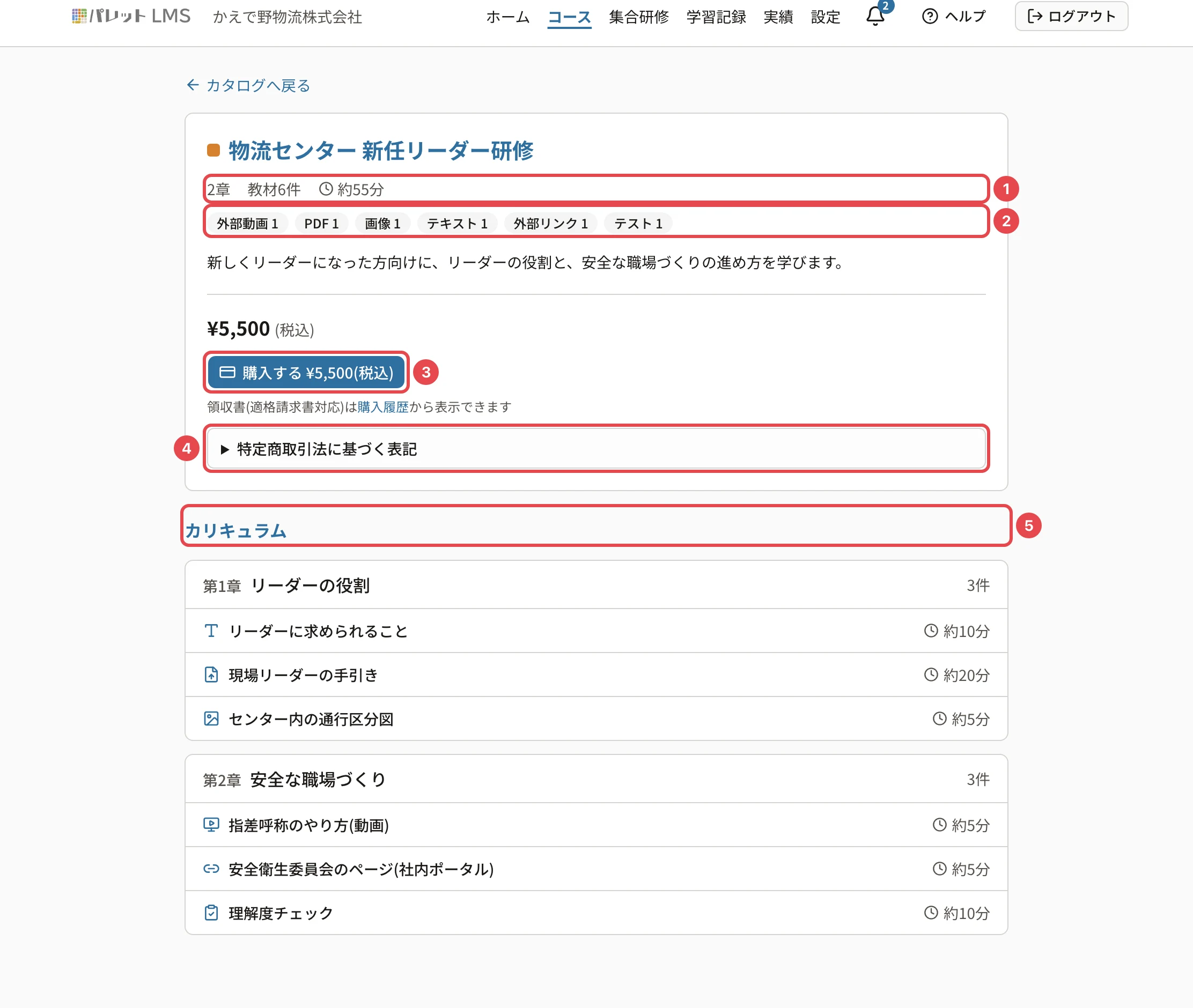Click the 外部動画 1 tag
The image size is (1193, 1008).
(x=247, y=224)
